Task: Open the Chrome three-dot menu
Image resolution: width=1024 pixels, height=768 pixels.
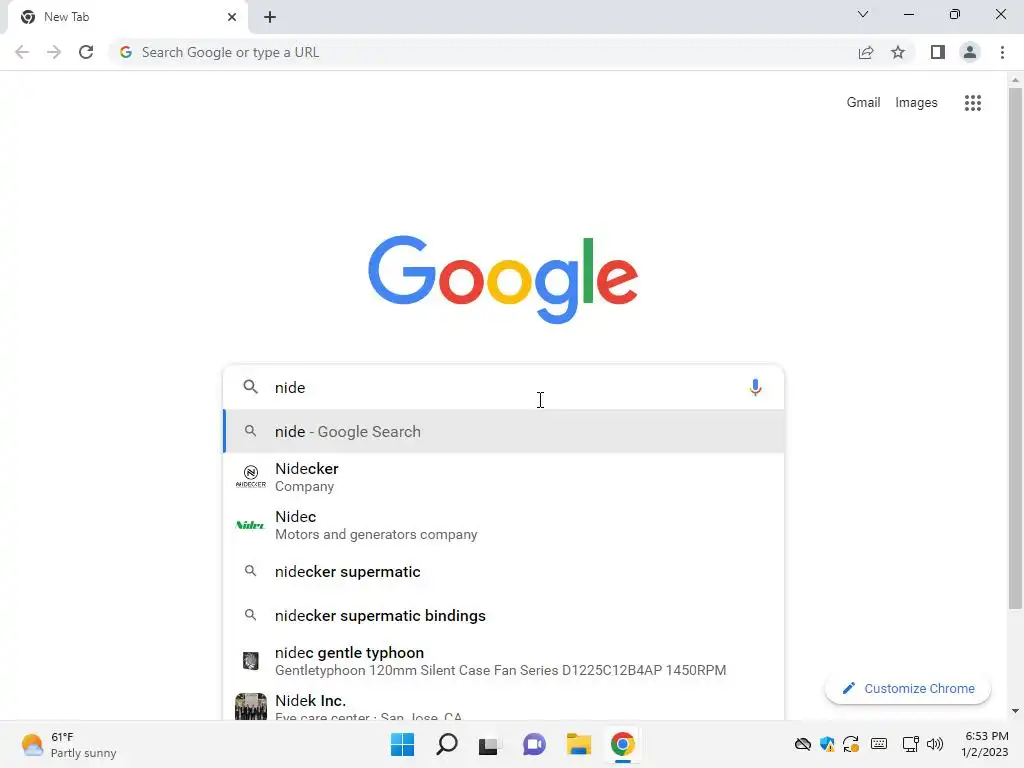Action: 1002,52
